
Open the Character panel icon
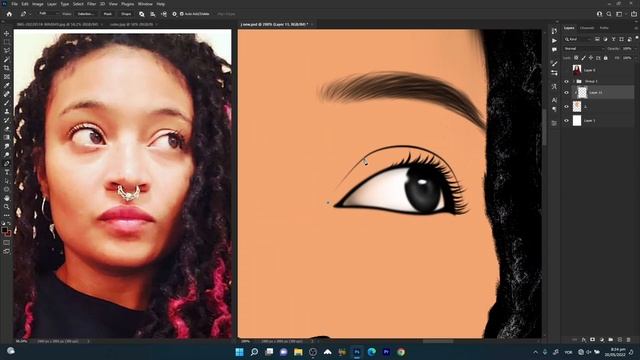554,100
